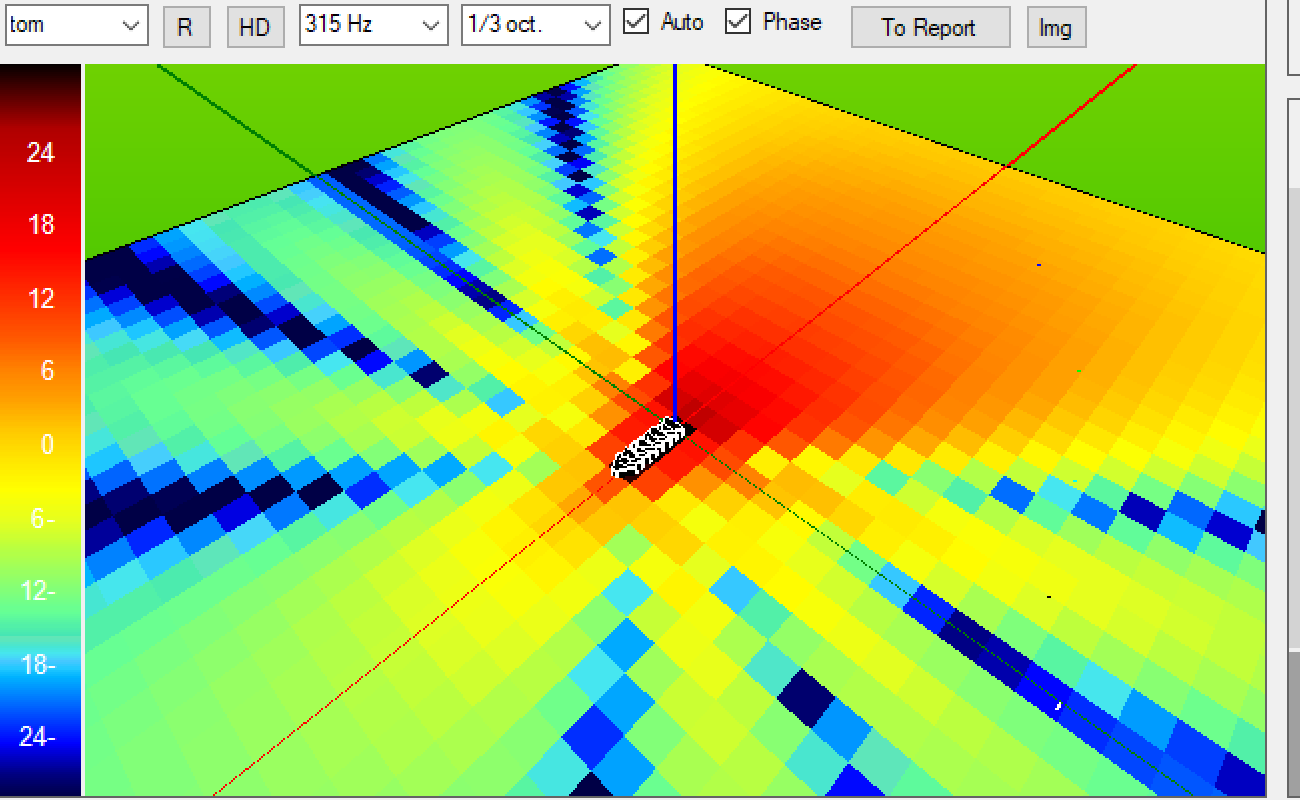Click the R reset view icon
Image resolution: width=1300 pixels, height=800 pixels.
tap(187, 27)
